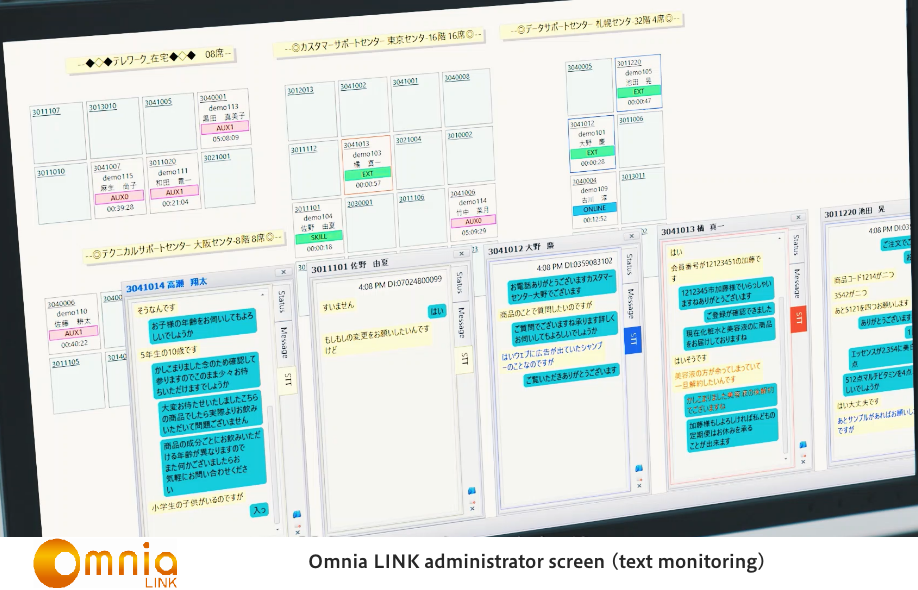Click small red icon in 3041013 window

[x=803, y=455]
